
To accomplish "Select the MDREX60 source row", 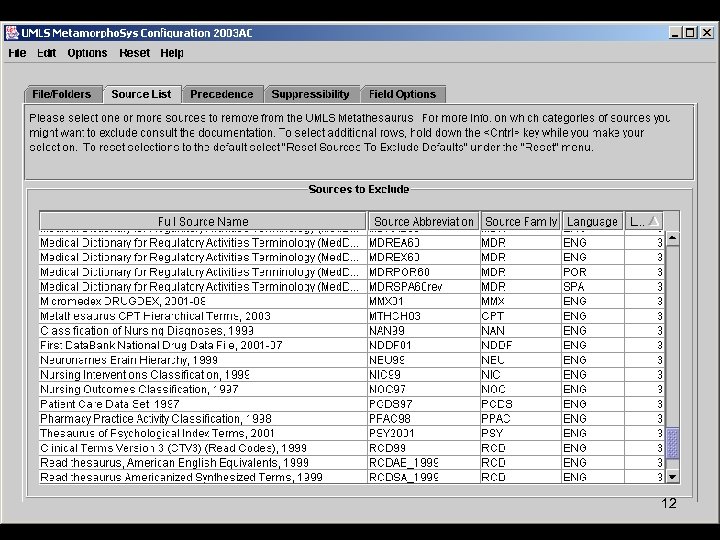I will tap(352, 257).
